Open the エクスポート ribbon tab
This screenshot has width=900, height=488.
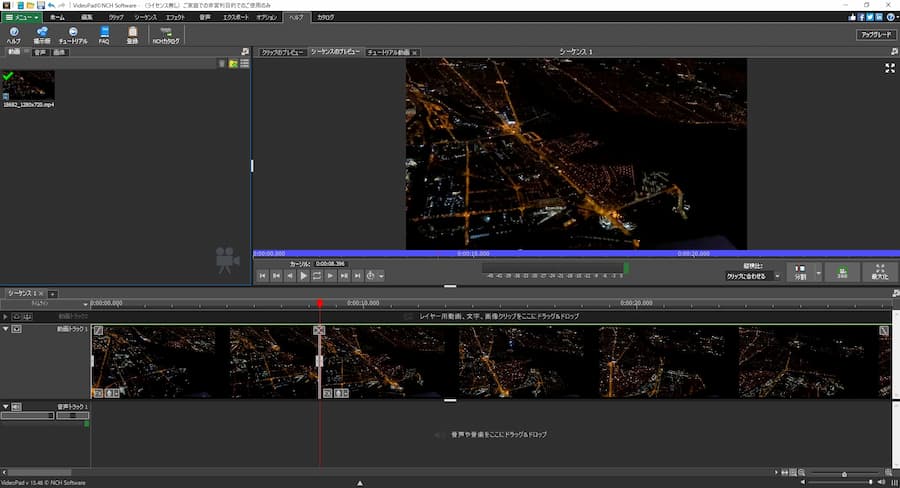point(236,18)
